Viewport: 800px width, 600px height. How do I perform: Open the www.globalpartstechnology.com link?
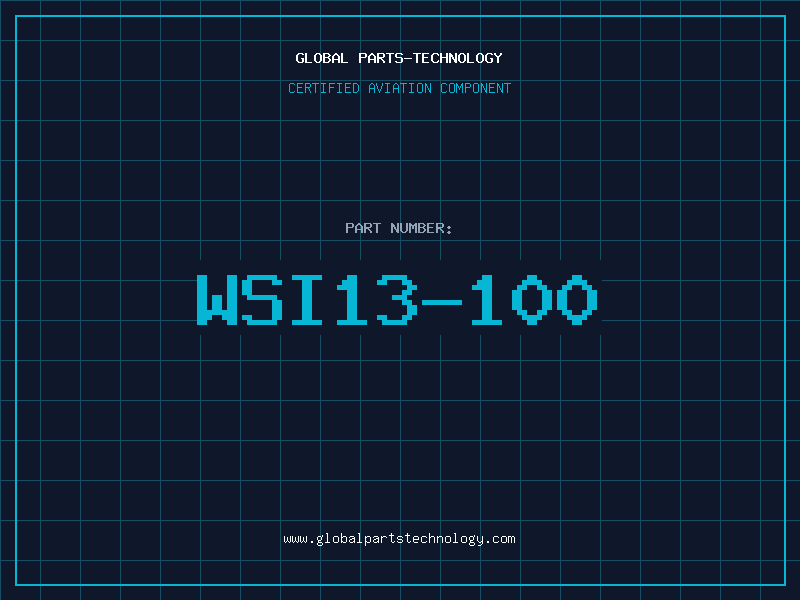(x=399, y=539)
